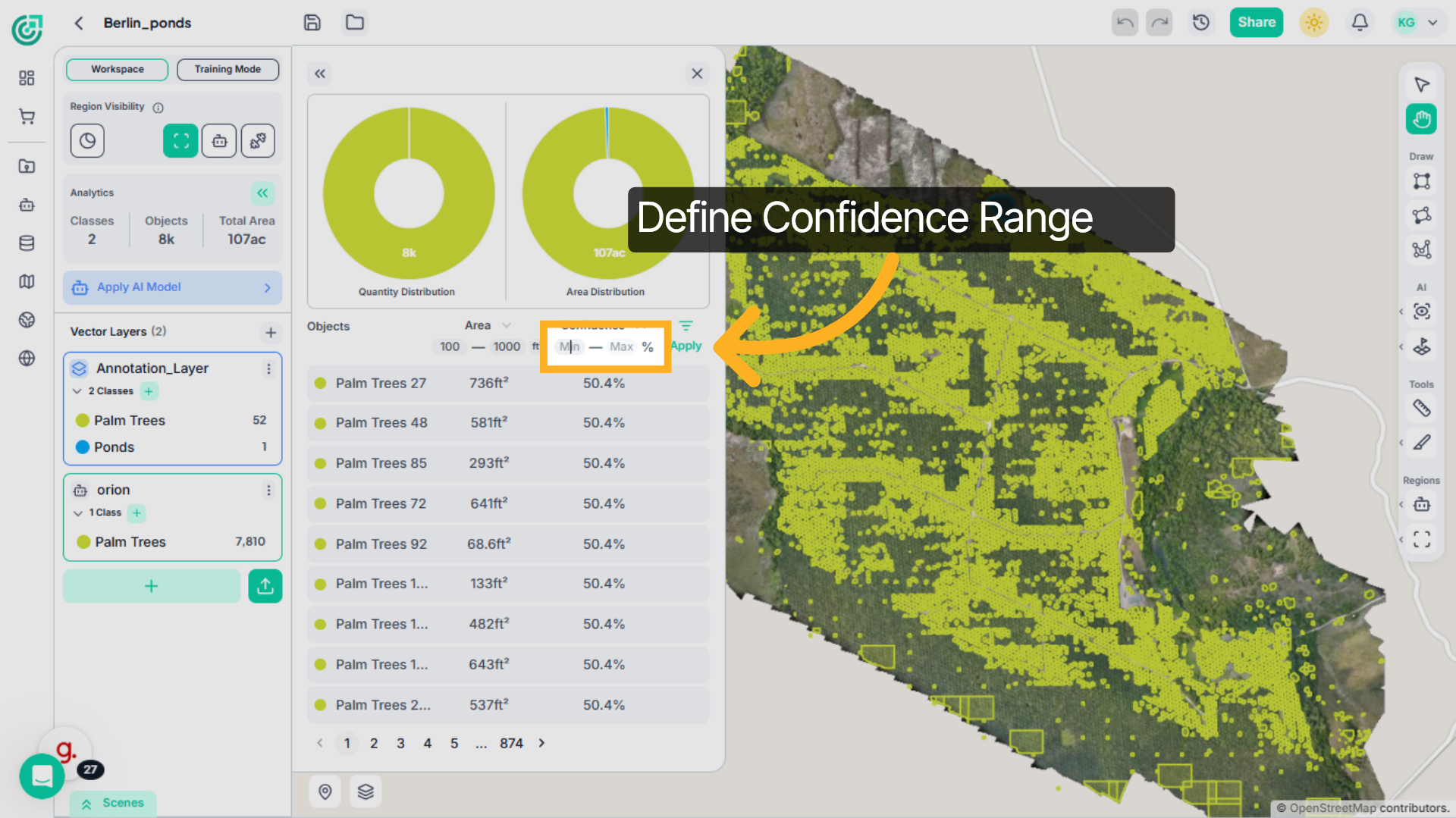Select the draw polygon tool
Screen dimensions: 1456x818
pyautogui.click(x=1421, y=215)
